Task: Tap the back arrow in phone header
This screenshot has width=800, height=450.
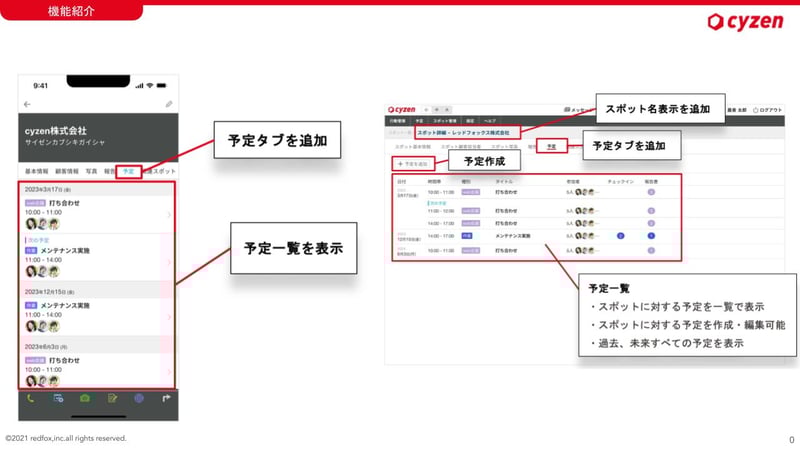Action: point(27,104)
